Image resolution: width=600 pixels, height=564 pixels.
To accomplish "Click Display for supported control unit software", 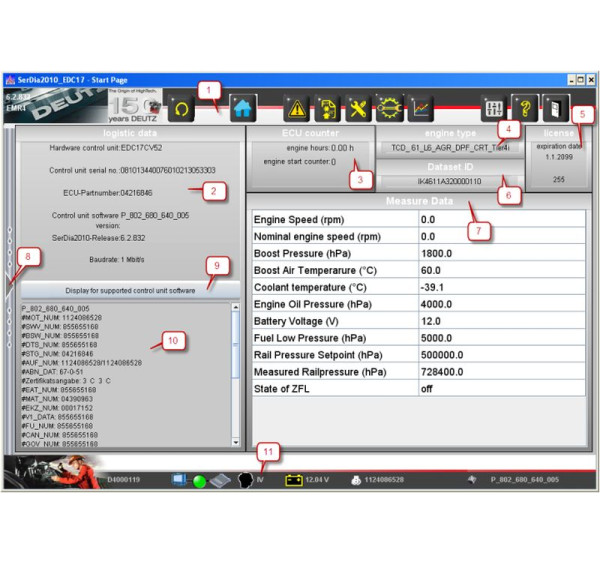I will 130,290.
